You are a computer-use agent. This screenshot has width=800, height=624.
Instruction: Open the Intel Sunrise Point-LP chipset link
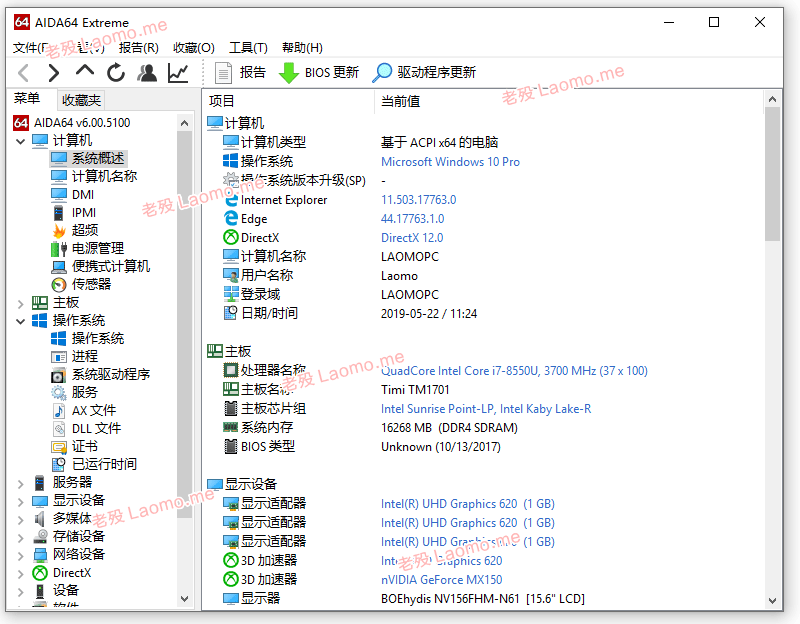[486, 409]
